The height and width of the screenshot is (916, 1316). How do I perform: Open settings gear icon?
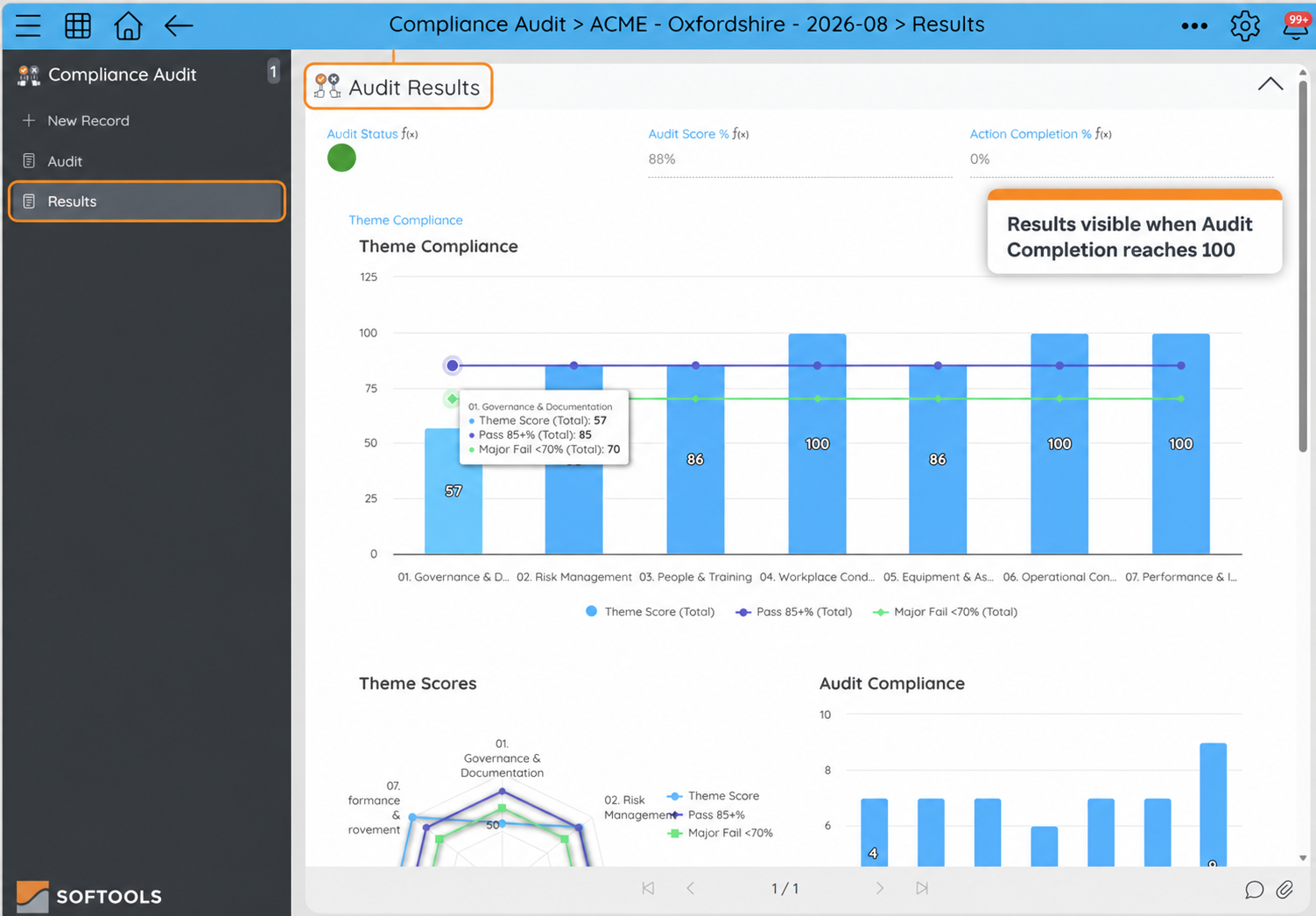pos(1245,26)
